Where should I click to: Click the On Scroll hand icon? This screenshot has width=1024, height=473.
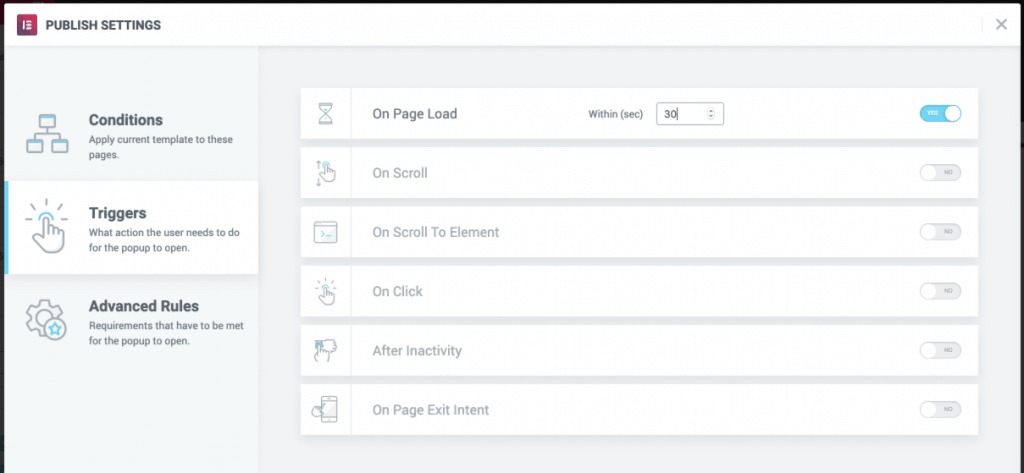325,172
